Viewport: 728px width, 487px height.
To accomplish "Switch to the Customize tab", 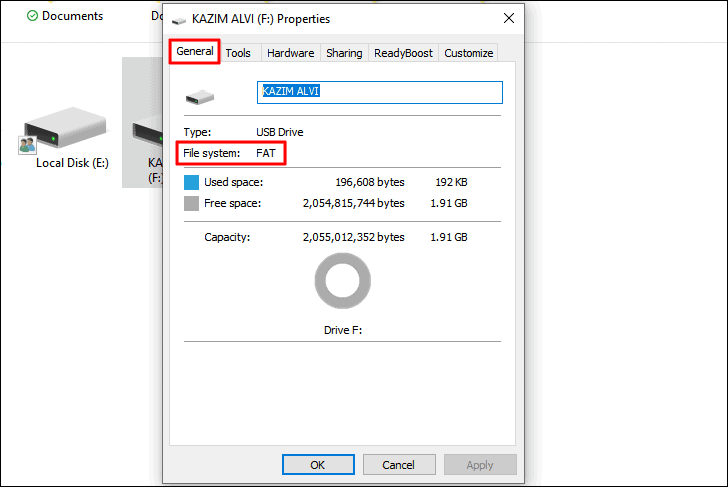I will [x=468, y=53].
